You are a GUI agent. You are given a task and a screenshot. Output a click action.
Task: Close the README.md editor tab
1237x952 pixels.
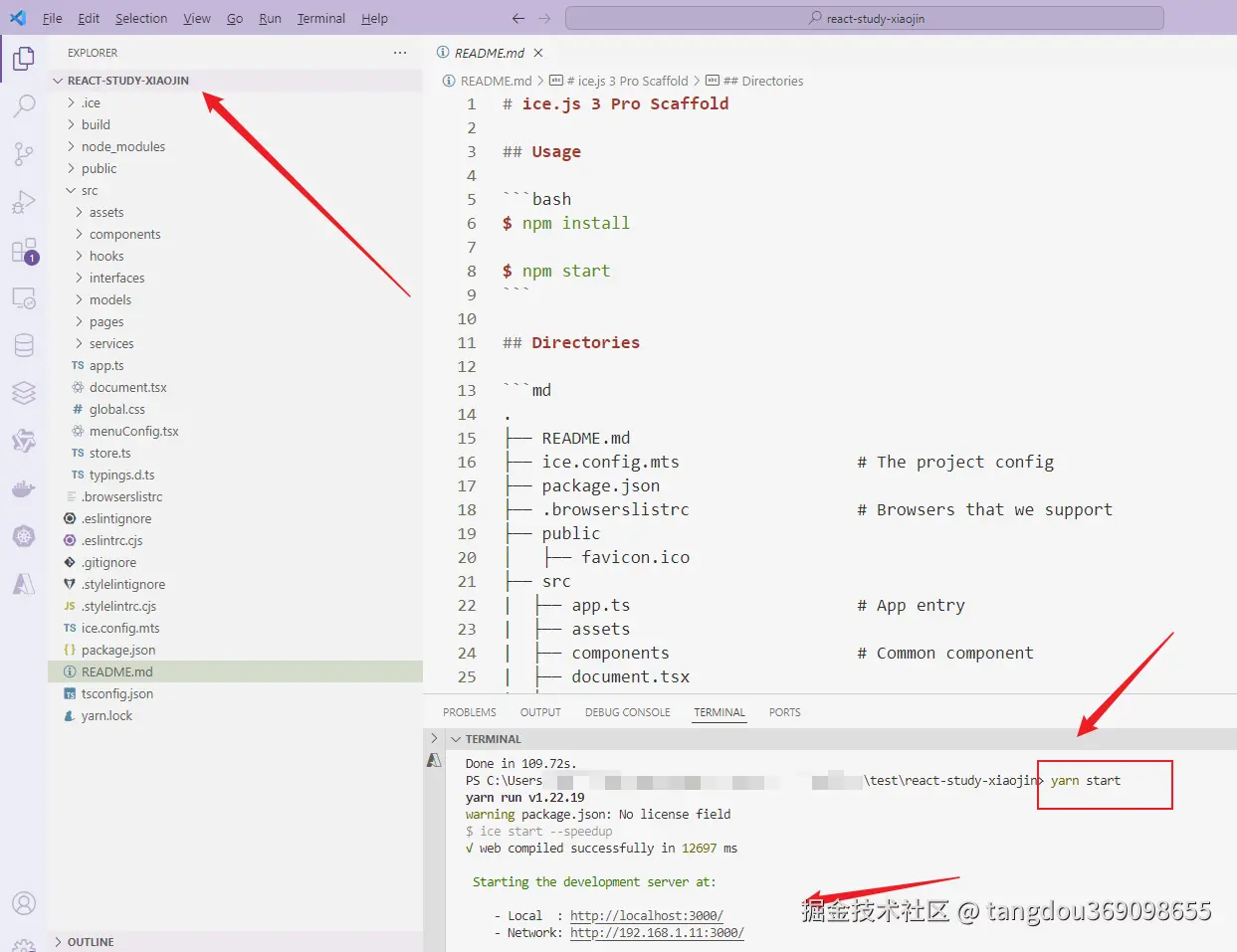click(538, 53)
